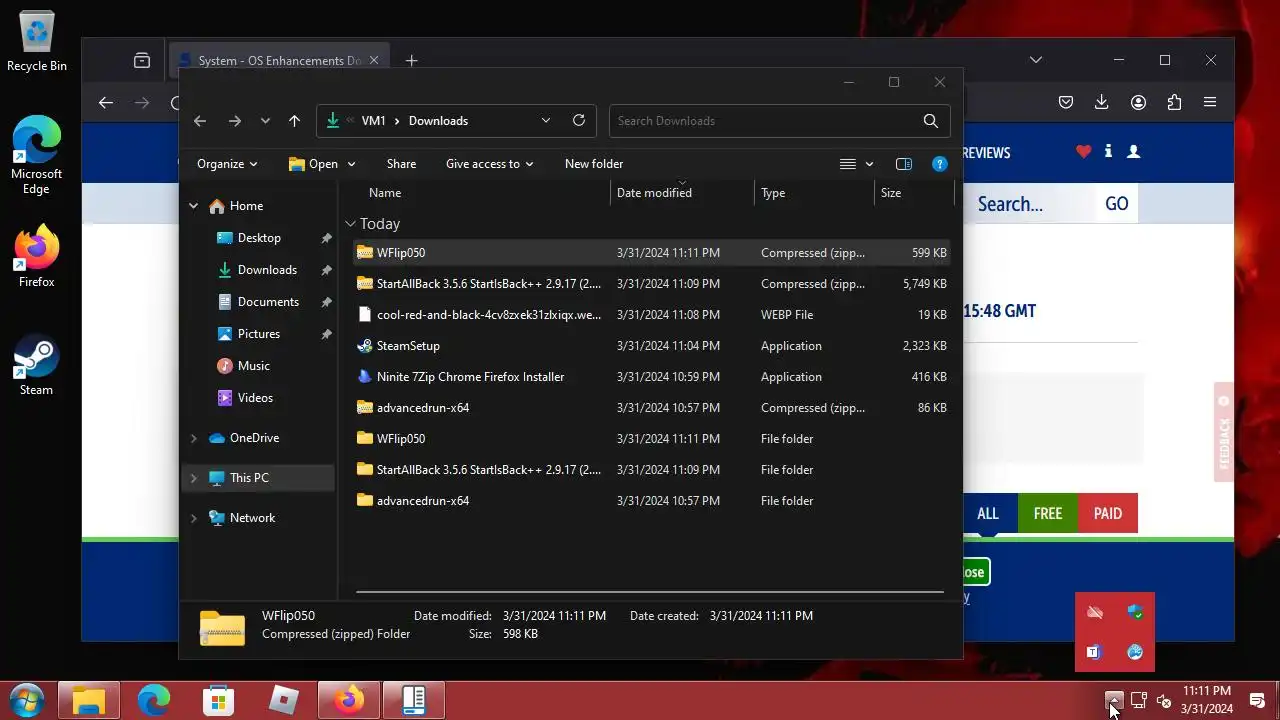The width and height of the screenshot is (1280, 720).
Task: Click the search magnifier icon
Action: coord(931,121)
